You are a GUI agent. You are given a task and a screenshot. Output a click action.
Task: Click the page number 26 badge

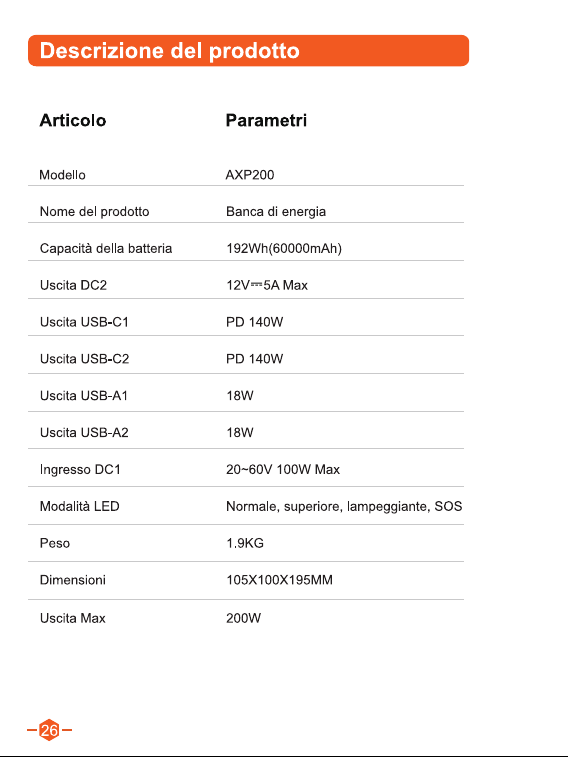click(49, 729)
